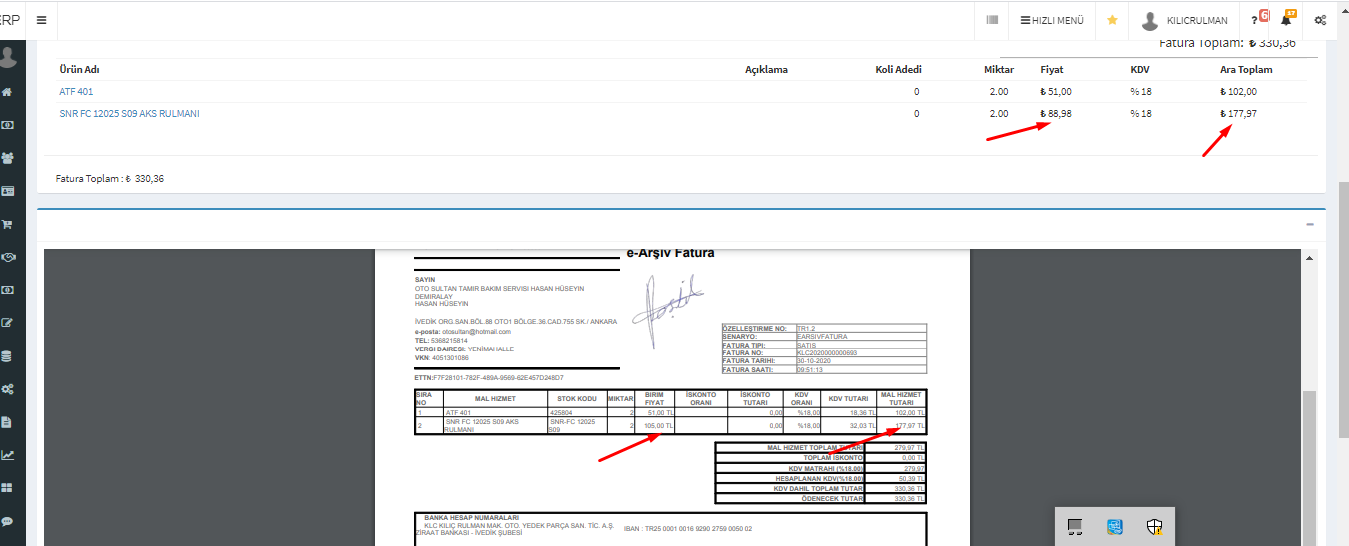1349x546 pixels.
Task: Click the barcode icon in top bar
Action: tap(992, 20)
